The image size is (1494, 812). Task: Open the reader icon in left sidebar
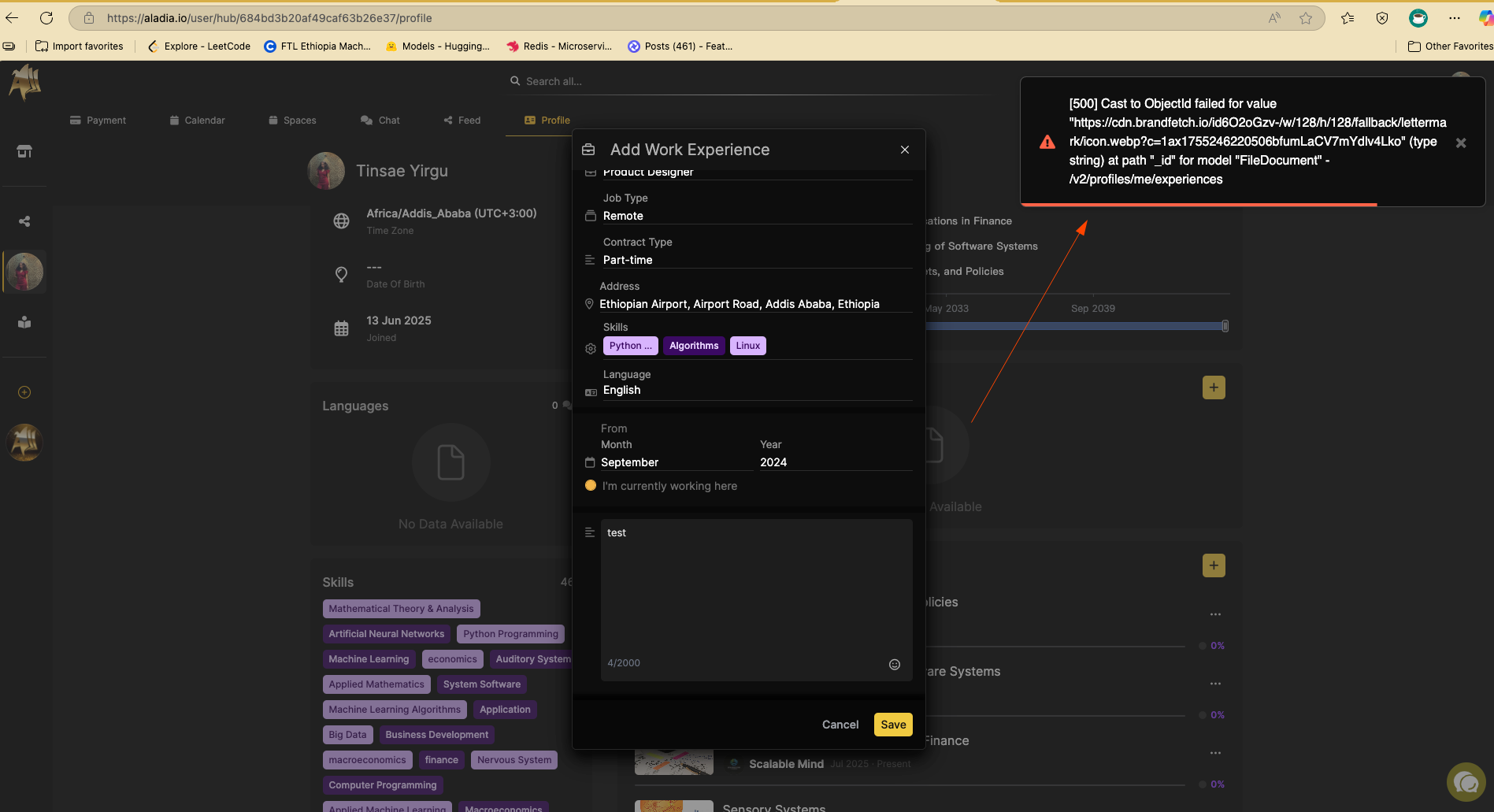click(24, 322)
